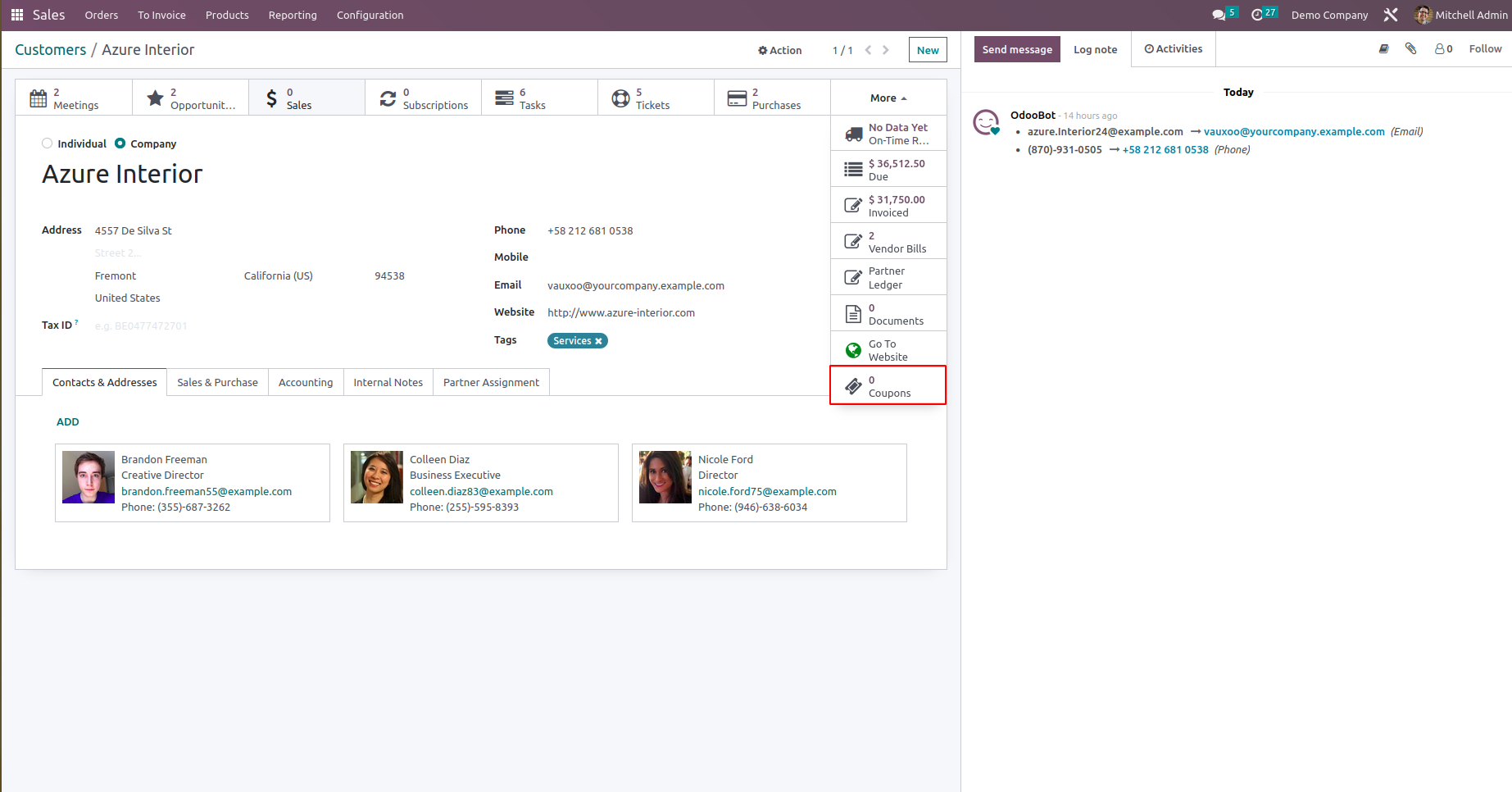Select the Company radio option

(x=120, y=143)
